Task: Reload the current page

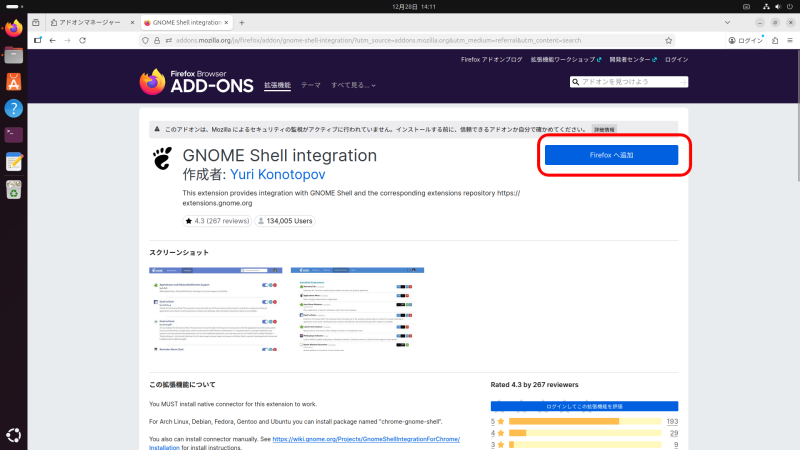Action: tap(83, 40)
